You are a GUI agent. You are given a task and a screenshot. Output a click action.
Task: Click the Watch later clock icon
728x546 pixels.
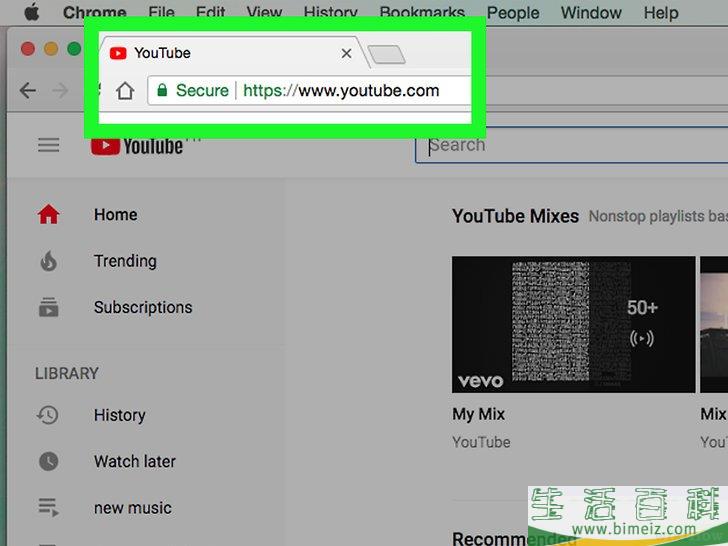tap(49, 461)
